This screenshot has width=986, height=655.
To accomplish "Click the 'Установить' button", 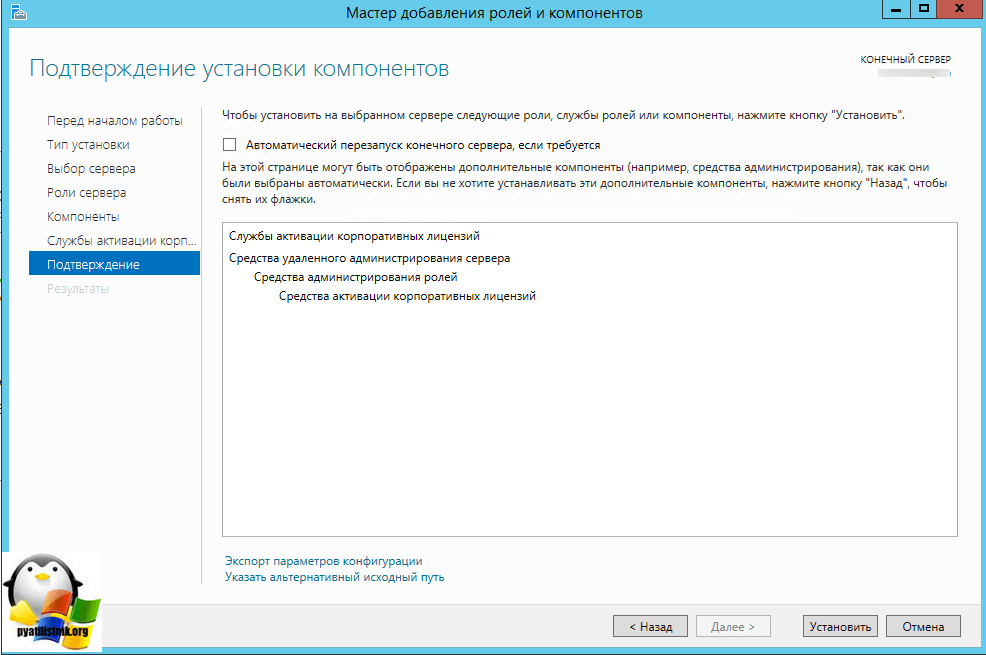I will coord(840,626).
